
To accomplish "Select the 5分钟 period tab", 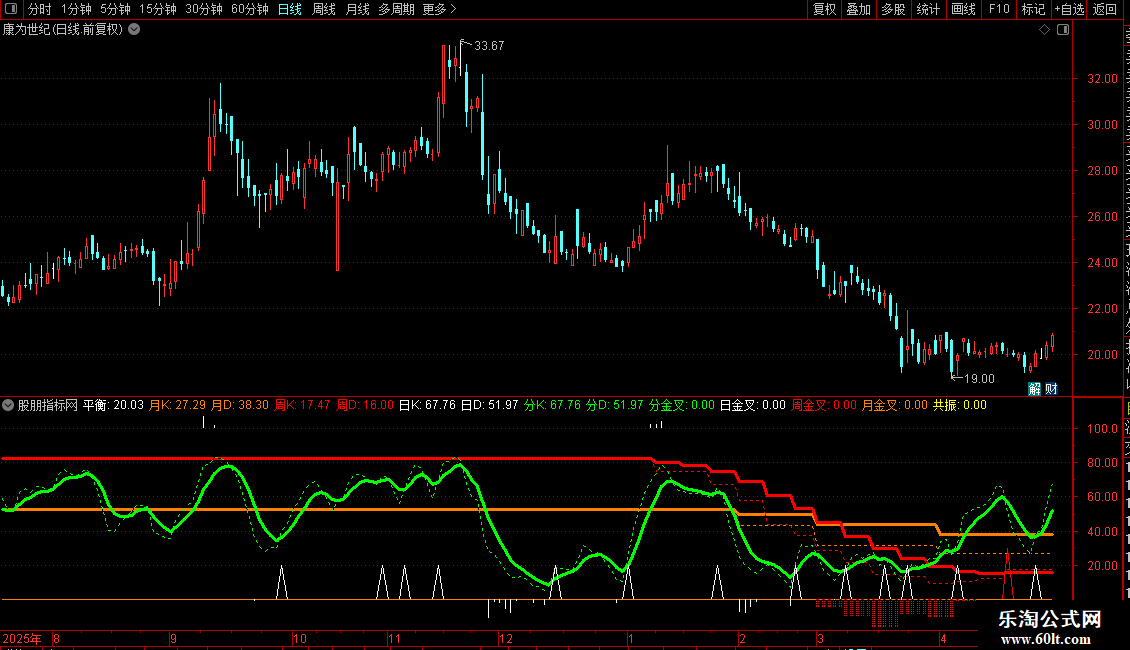I will tap(115, 9).
